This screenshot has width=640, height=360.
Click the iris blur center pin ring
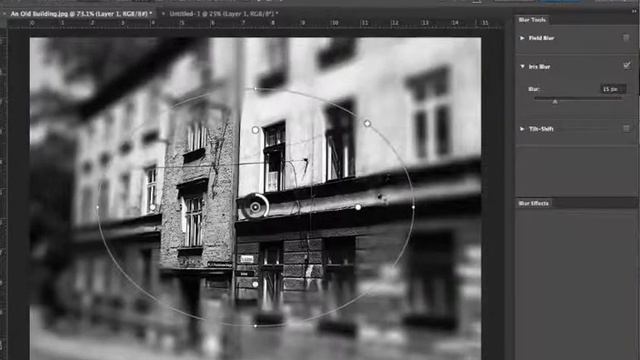255,207
